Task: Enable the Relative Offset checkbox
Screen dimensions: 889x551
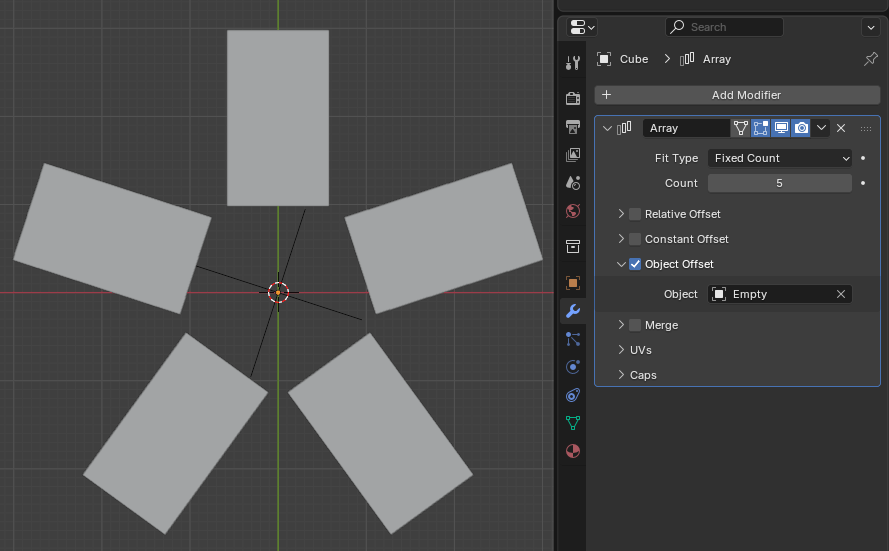Action: 635,214
